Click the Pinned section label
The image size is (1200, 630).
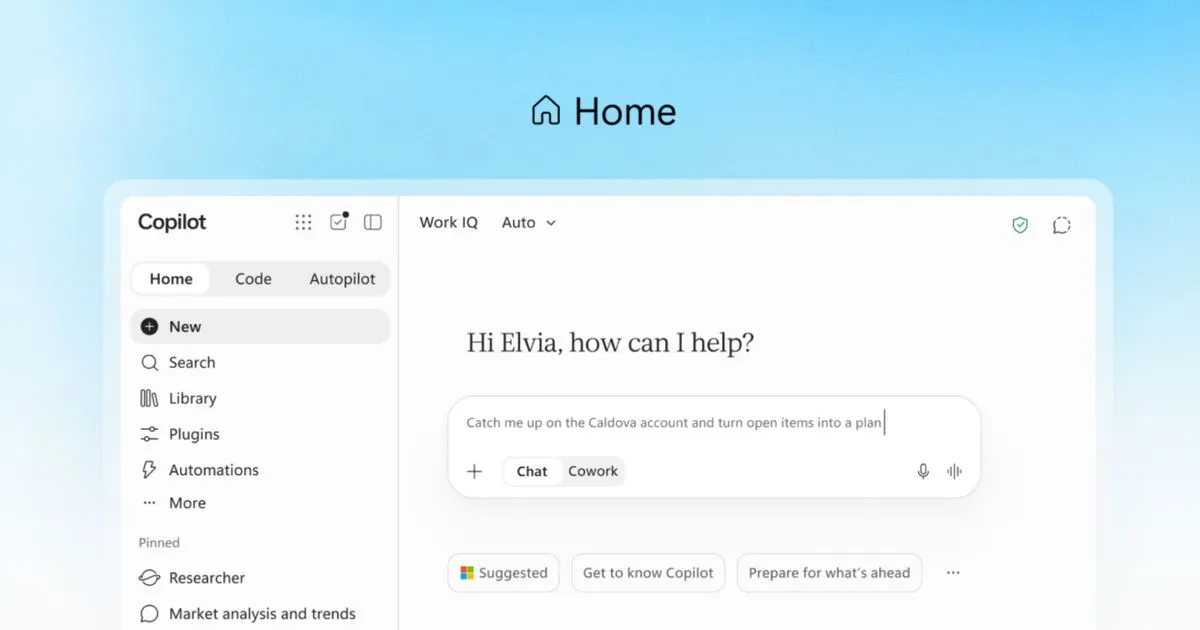point(159,543)
